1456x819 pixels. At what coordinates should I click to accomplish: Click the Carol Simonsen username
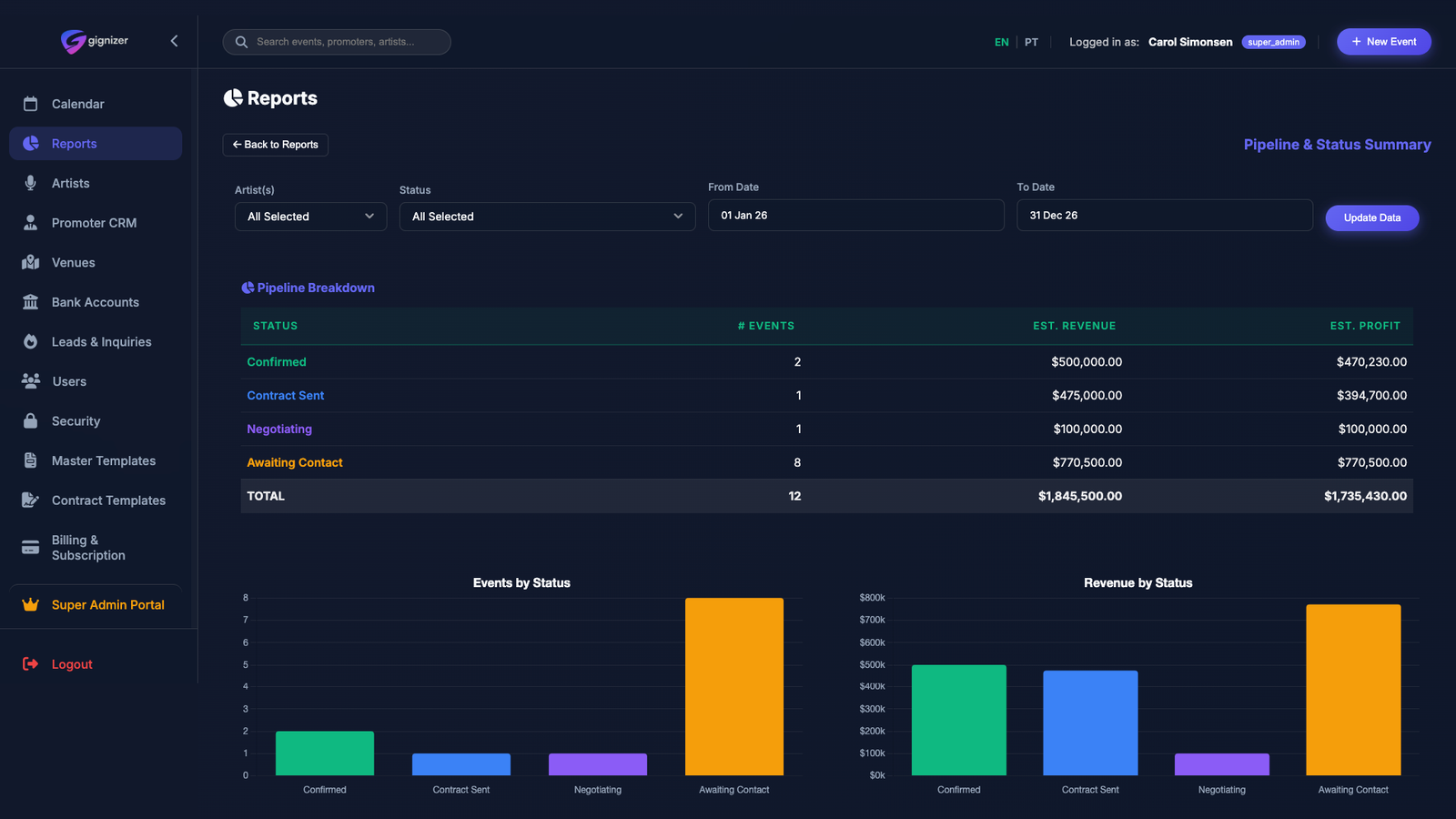pyautogui.click(x=1190, y=42)
